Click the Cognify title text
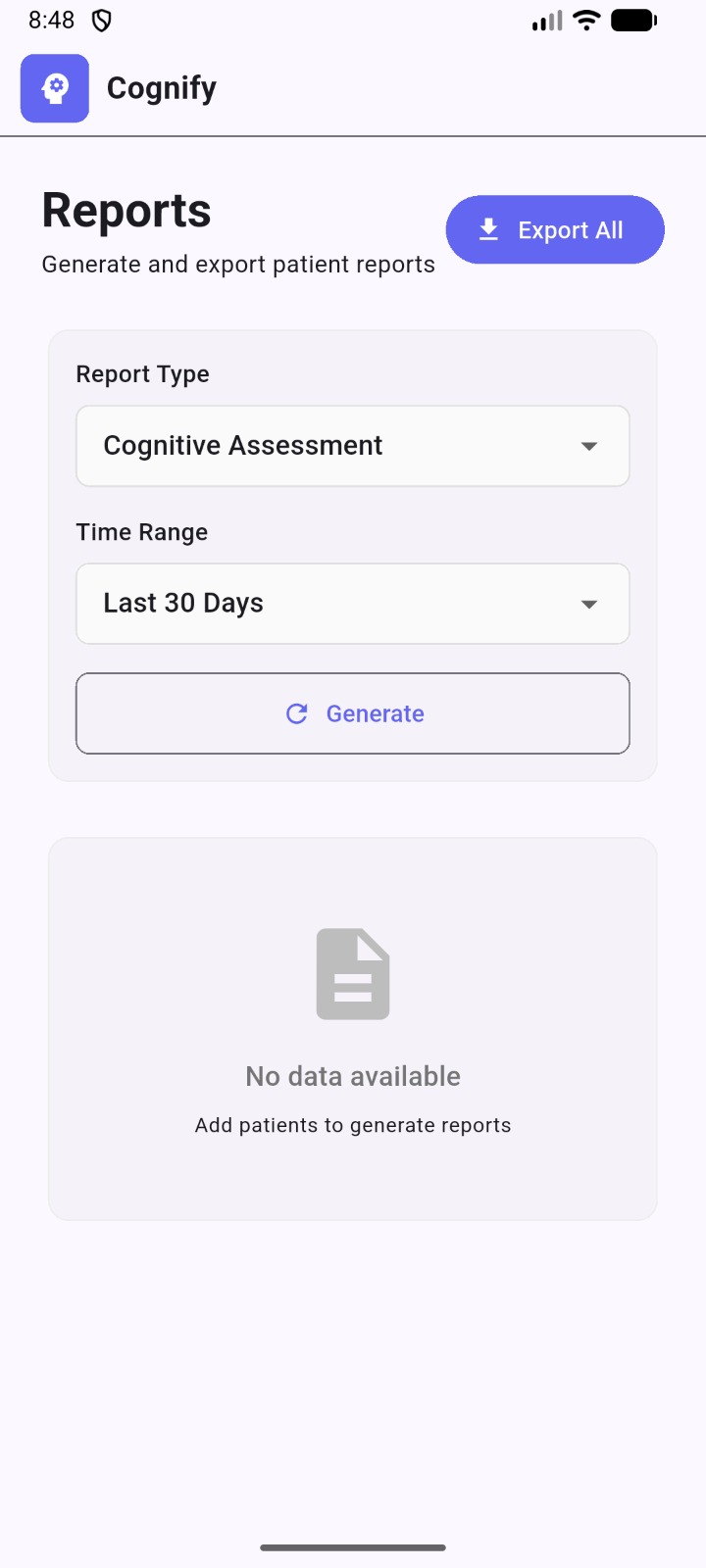 161,88
